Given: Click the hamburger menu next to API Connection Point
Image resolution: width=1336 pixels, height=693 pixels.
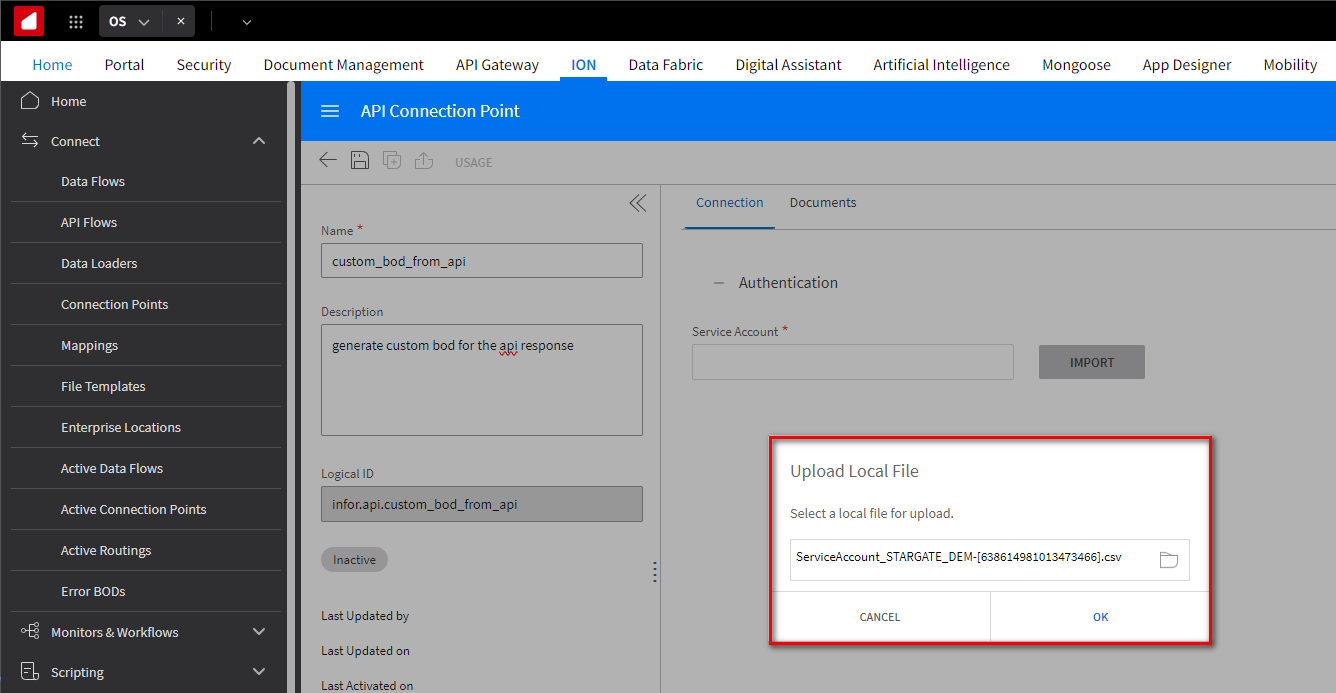Looking at the screenshot, I should pos(330,111).
